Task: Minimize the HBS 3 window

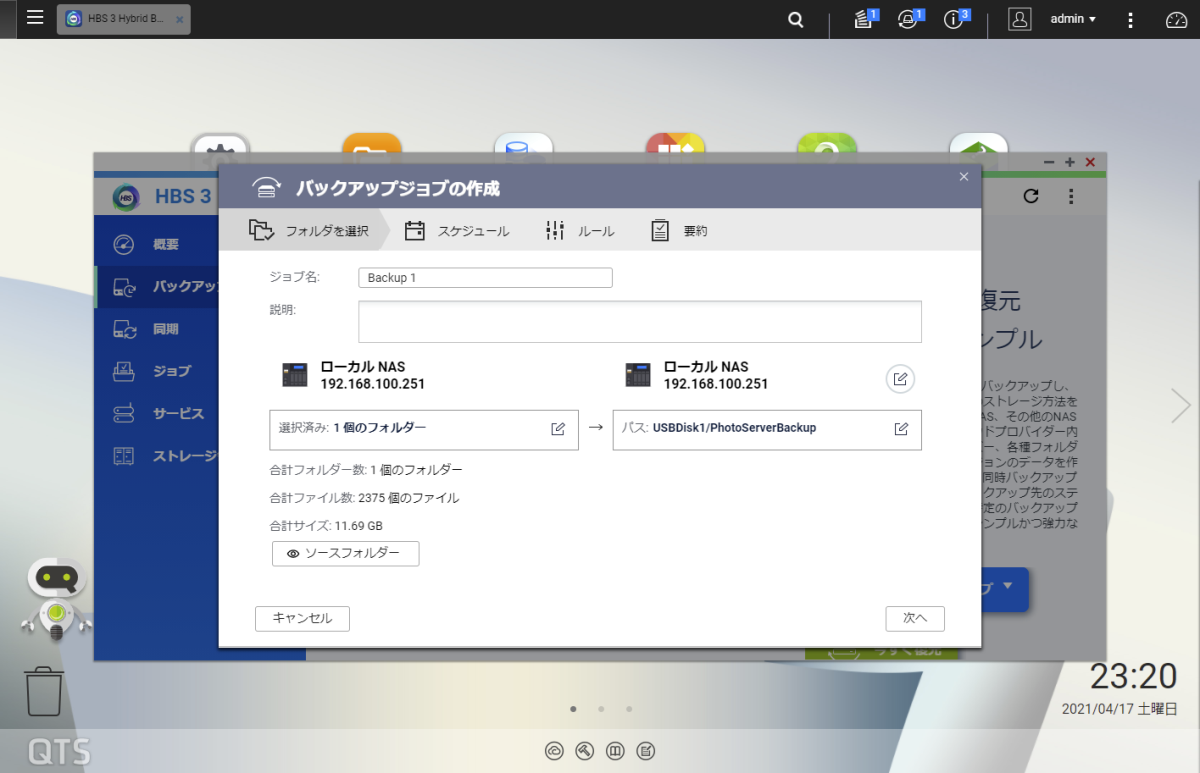Action: click(x=1049, y=162)
